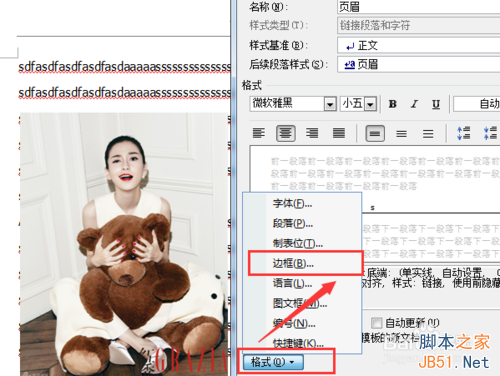Viewport: 500px width, 376px height.
Task: Click the 名称 input field
Action: click(419, 7)
